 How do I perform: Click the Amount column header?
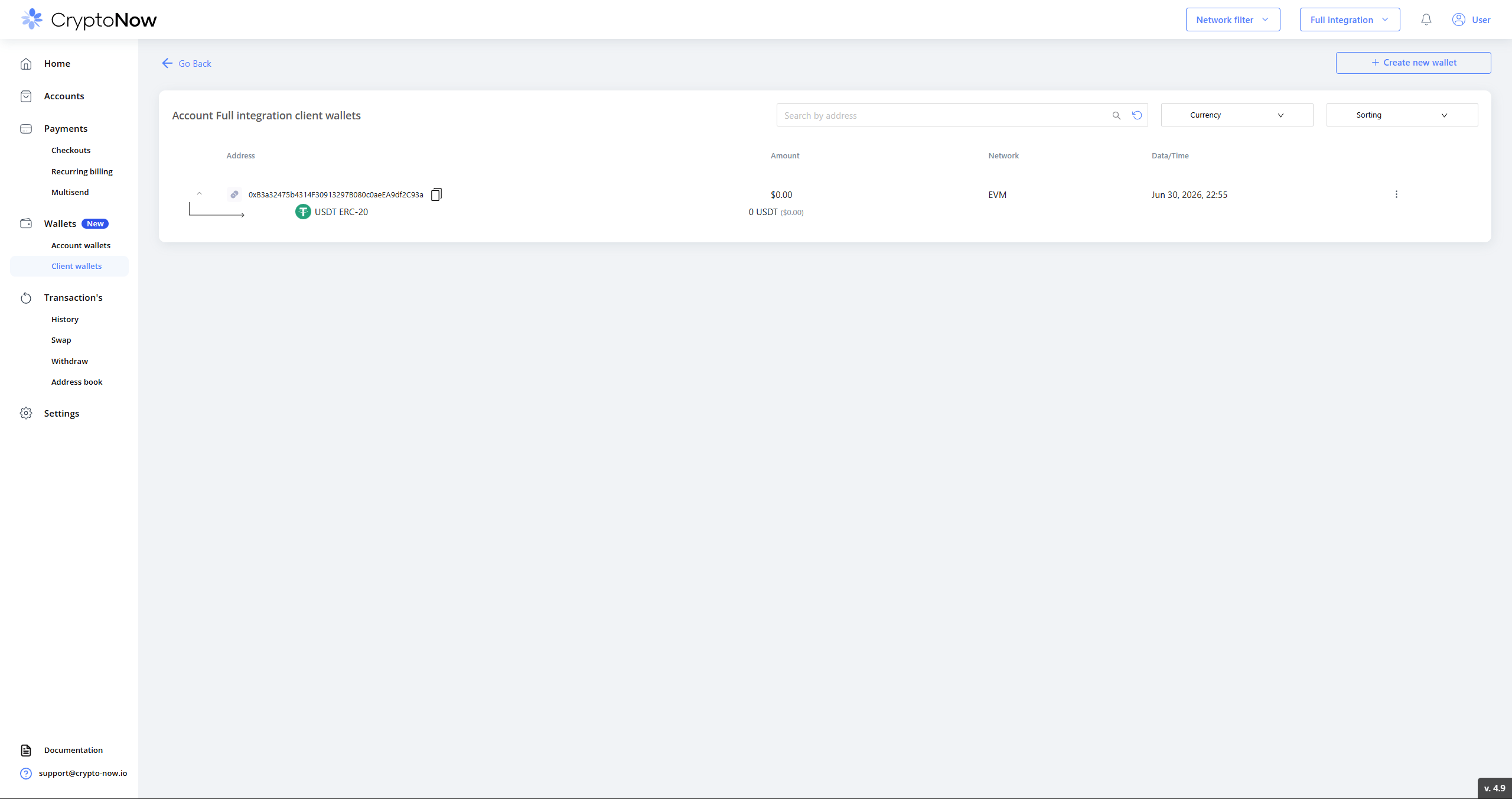(x=785, y=155)
